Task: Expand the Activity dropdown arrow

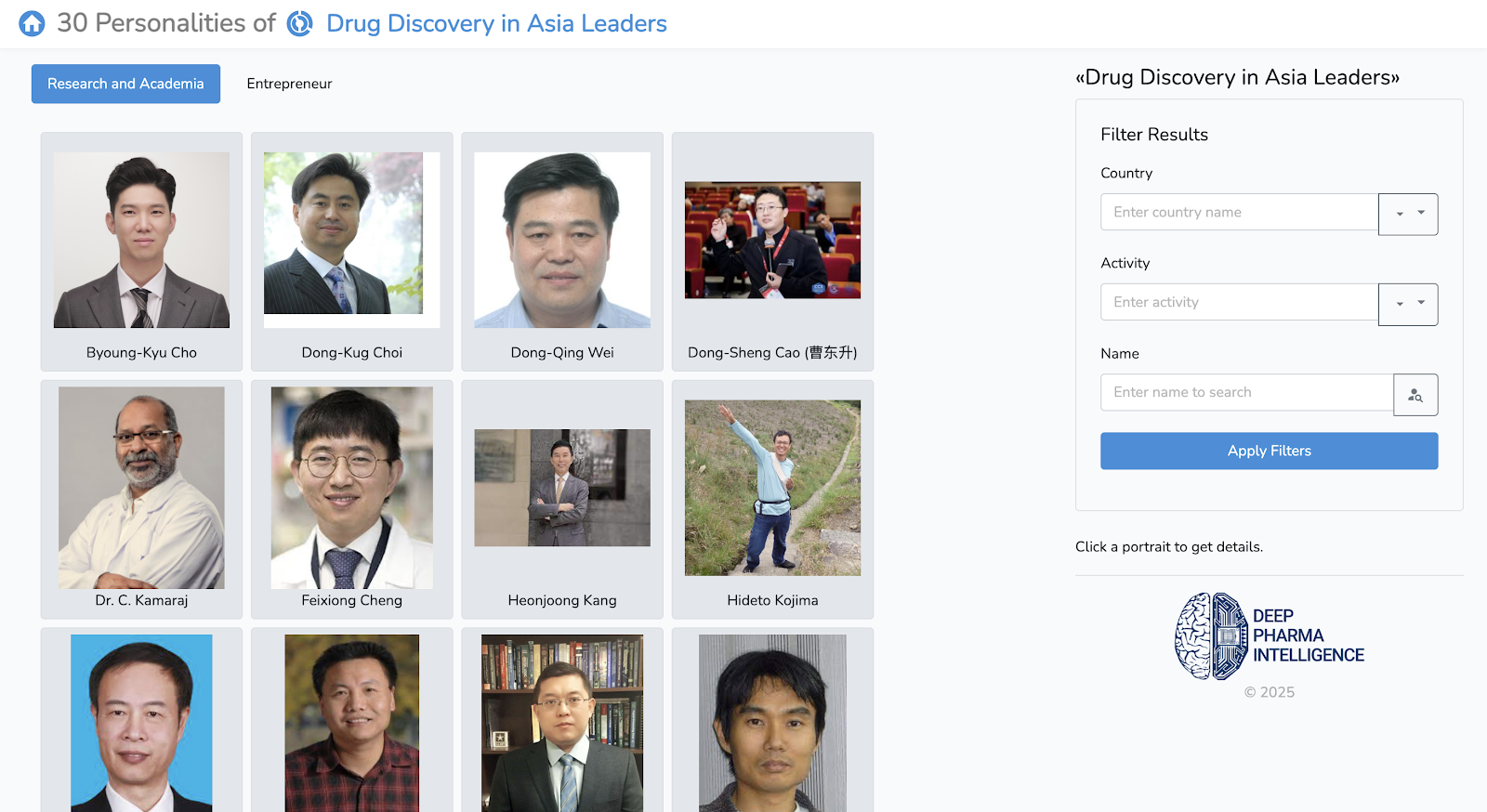Action: pos(1408,304)
